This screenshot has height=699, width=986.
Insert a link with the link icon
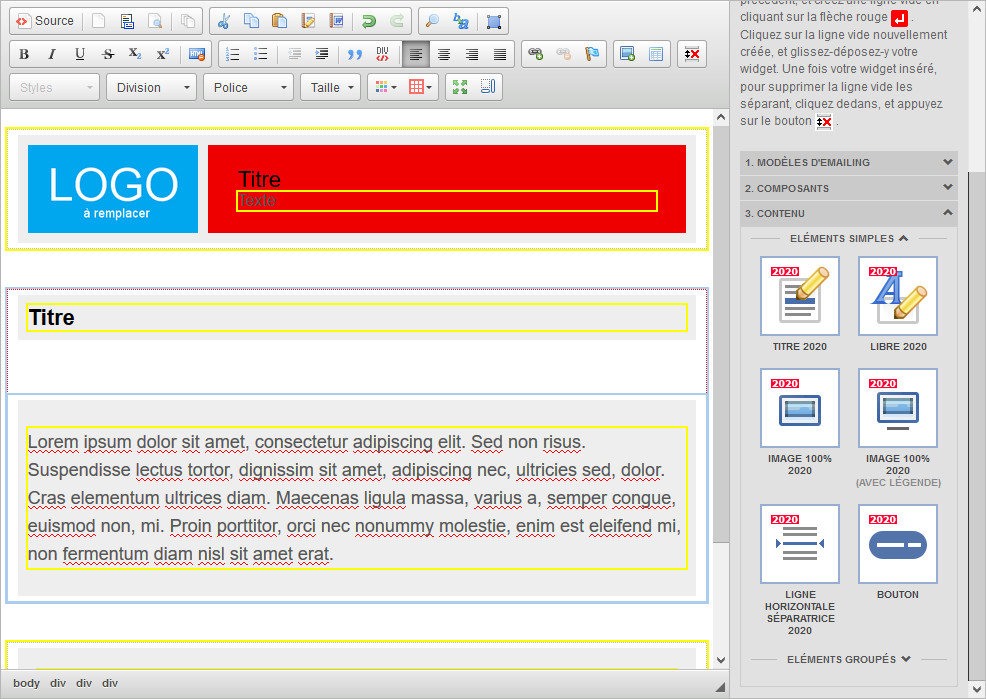(x=536, y=54)
